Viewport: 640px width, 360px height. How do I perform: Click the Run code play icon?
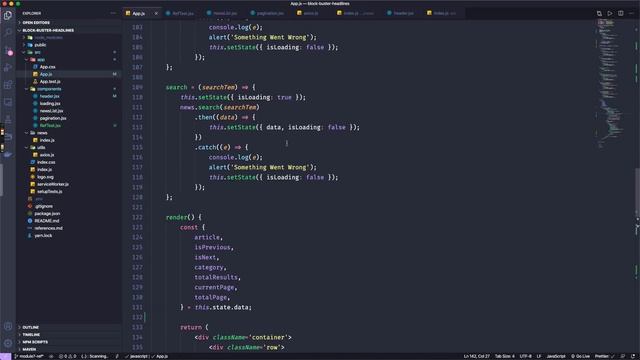click(610, 13)
